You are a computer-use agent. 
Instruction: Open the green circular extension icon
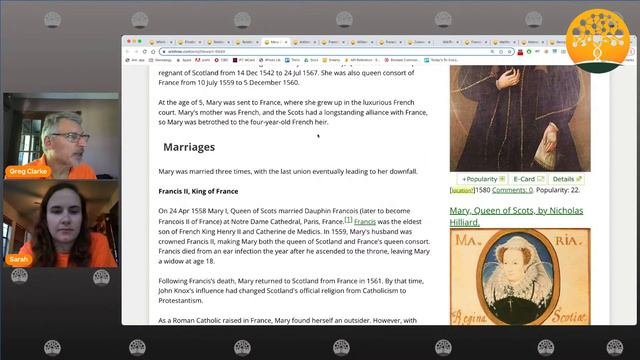529,52
